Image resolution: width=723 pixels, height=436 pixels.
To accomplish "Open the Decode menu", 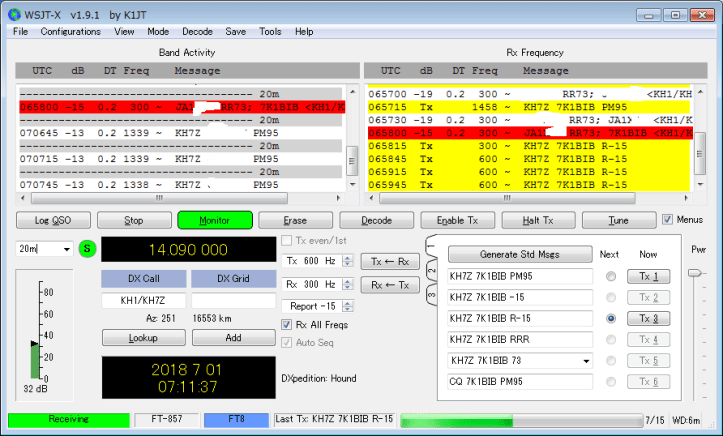I will (196, 32).
